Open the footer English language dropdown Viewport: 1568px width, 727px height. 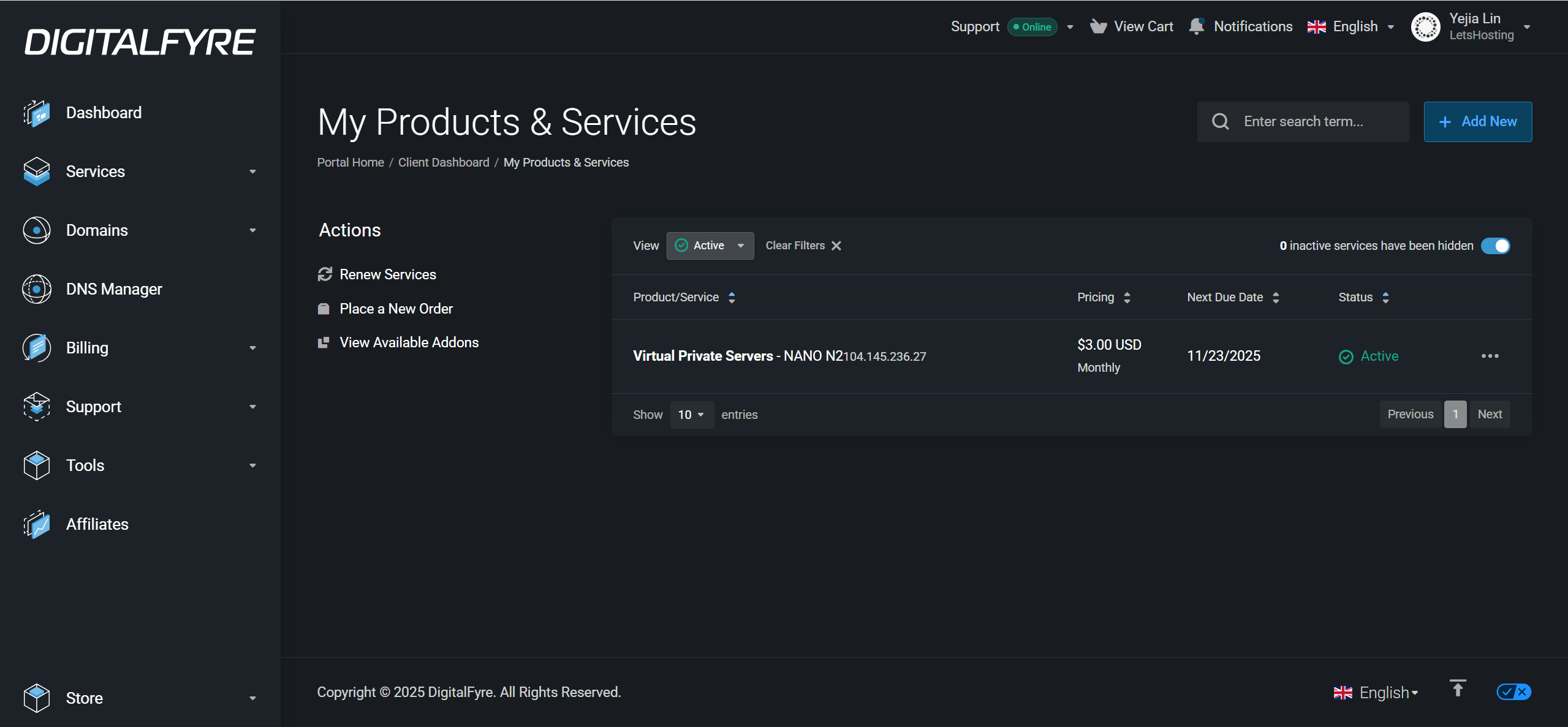[x=1376, y=693]
